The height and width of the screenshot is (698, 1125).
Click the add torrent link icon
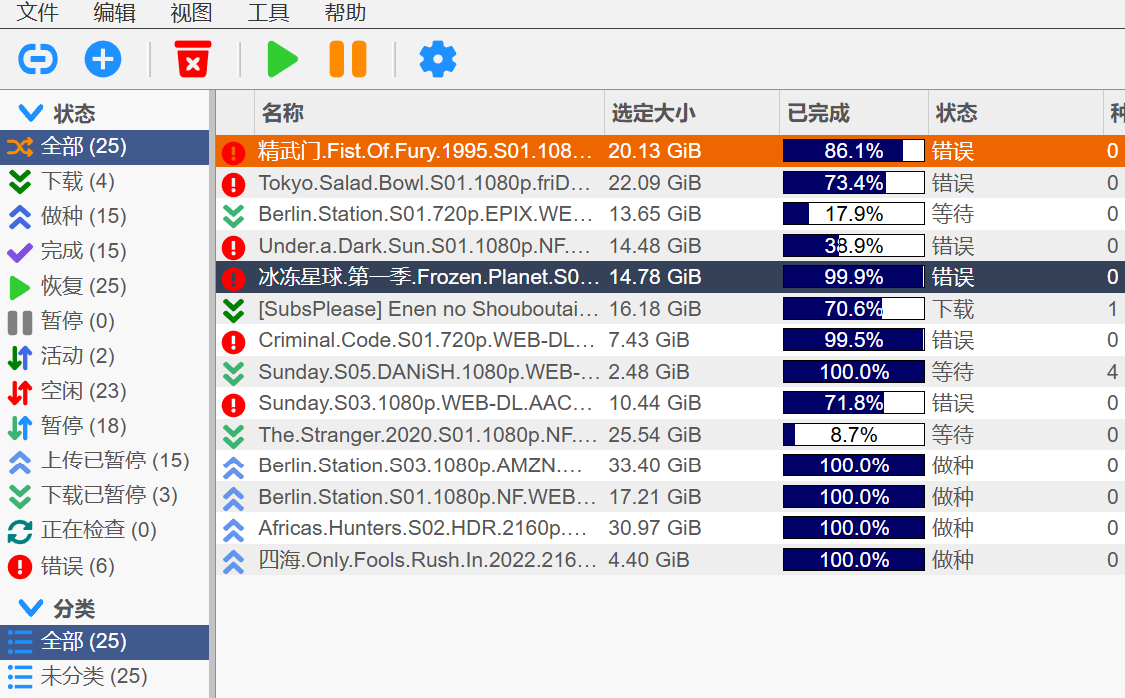click(38, 60)
